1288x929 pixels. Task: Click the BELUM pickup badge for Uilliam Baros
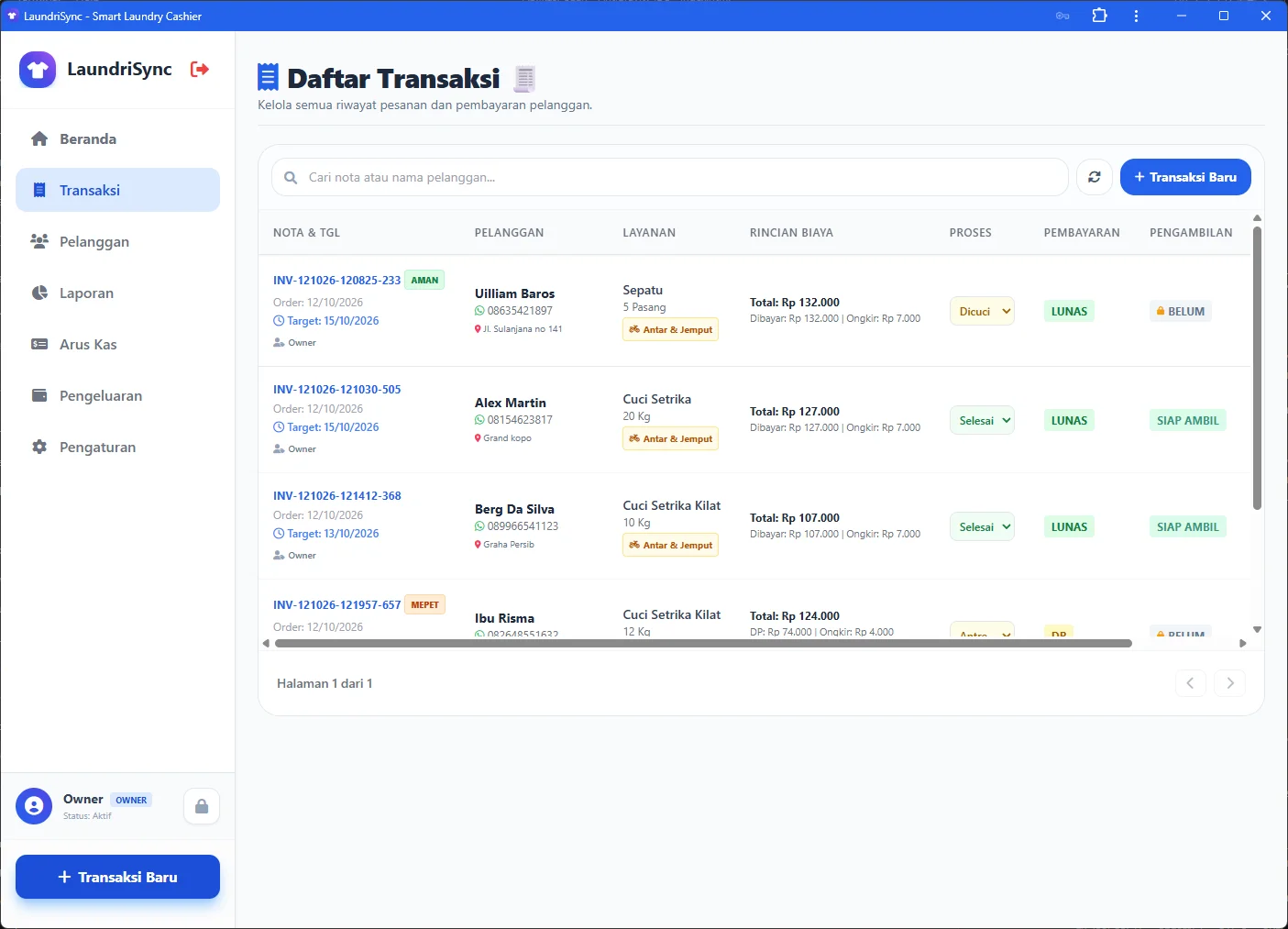coord(1181,312)
